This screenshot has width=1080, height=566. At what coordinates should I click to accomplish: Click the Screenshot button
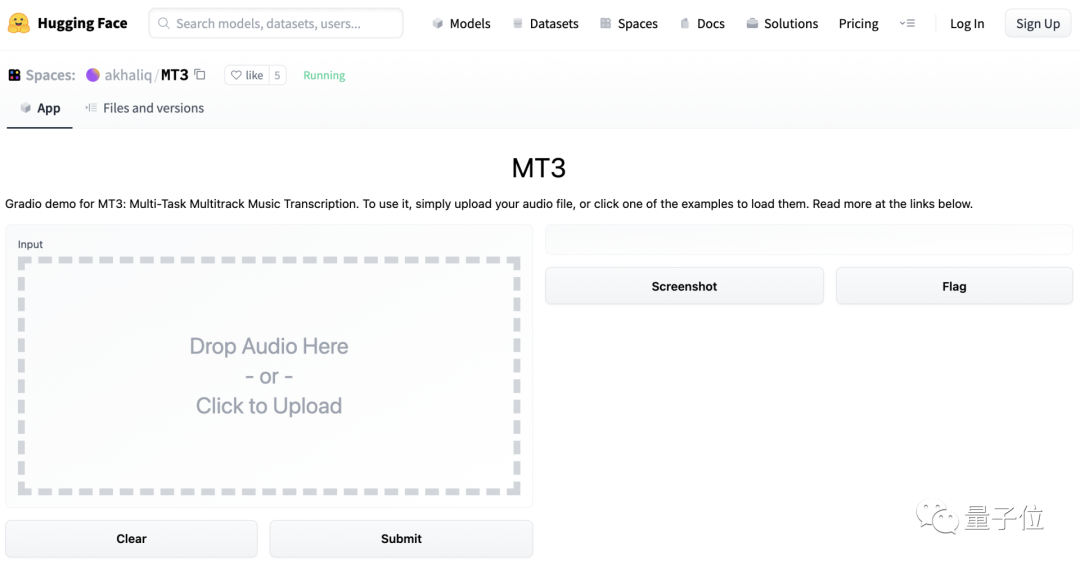[684, 286]
